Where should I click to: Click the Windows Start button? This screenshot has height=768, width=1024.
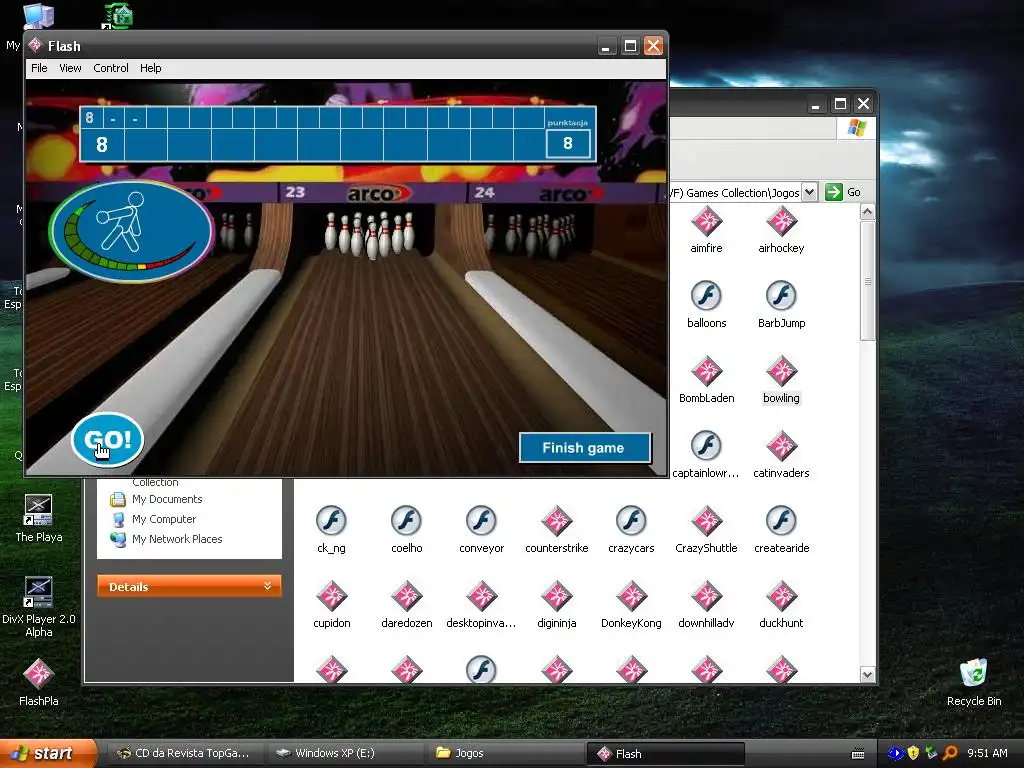47,753
